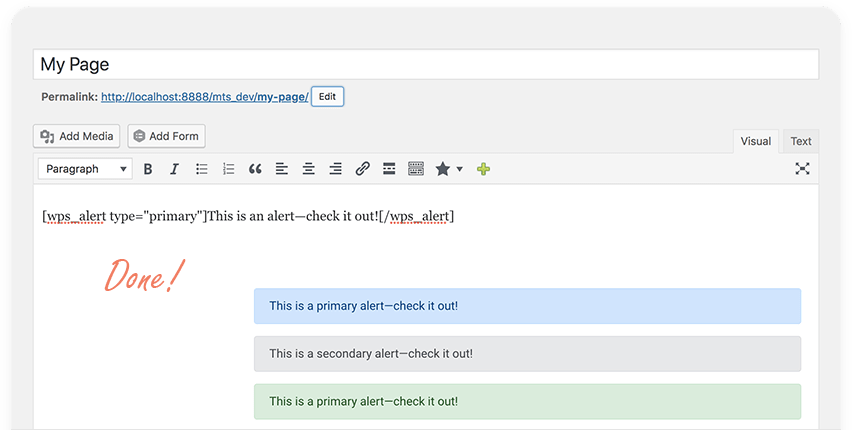
Task: Click the Add Media button
Action: coord(77,136)
